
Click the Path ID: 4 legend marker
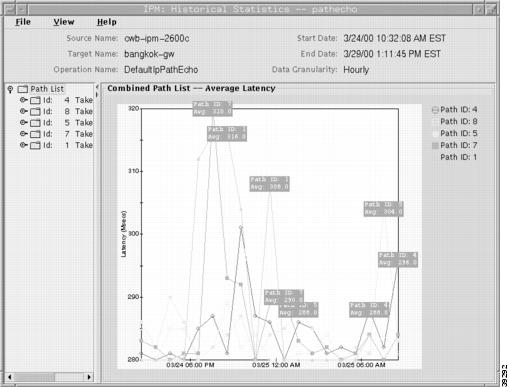[435, 110]
